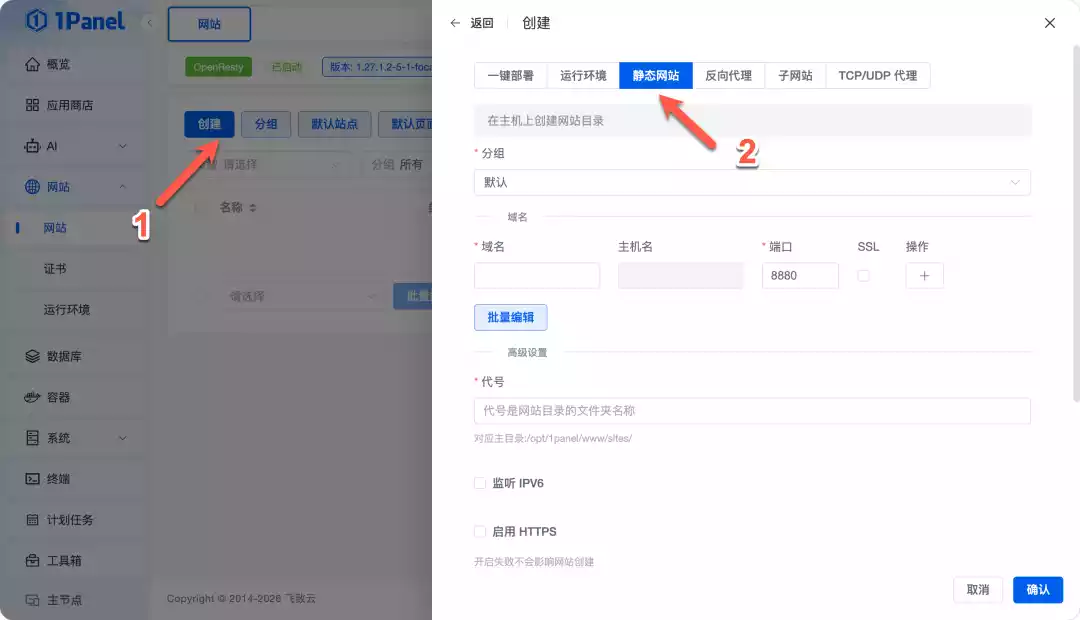Open the 应用商店 app store
The image size is (1080, 620).
(70, 104)
